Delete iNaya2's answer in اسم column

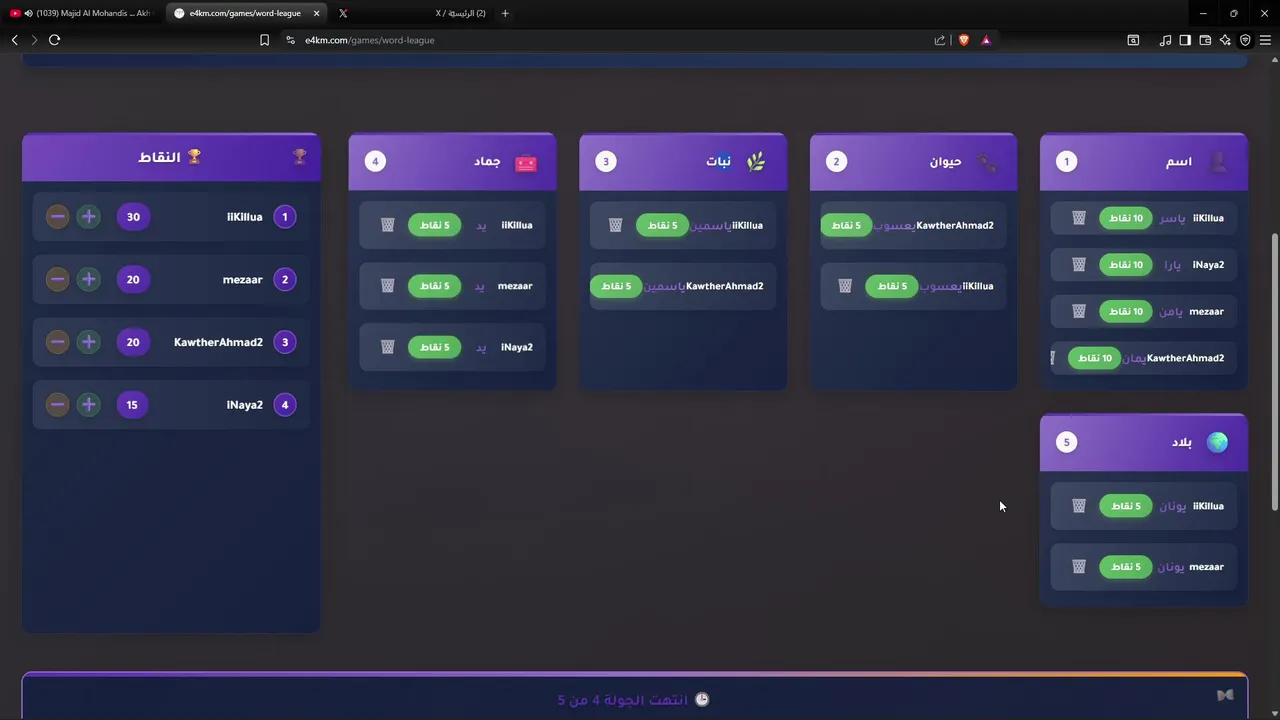tap(1079, 265)
